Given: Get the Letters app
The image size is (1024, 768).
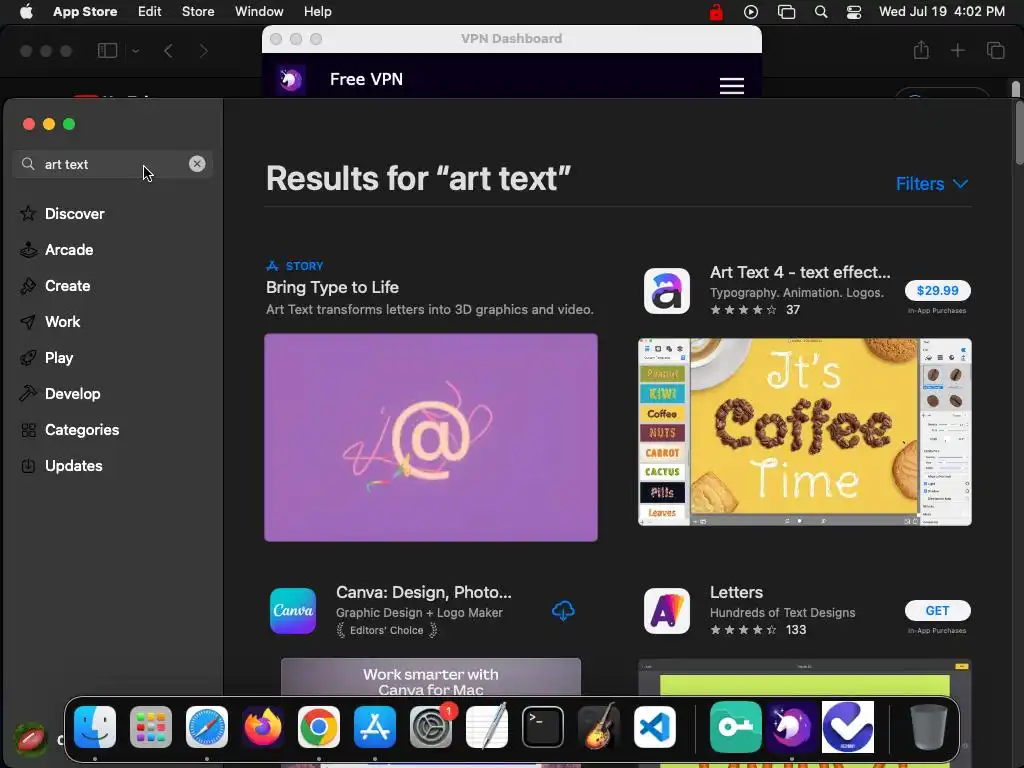Looking at the screenshot, I should (937, 611).
